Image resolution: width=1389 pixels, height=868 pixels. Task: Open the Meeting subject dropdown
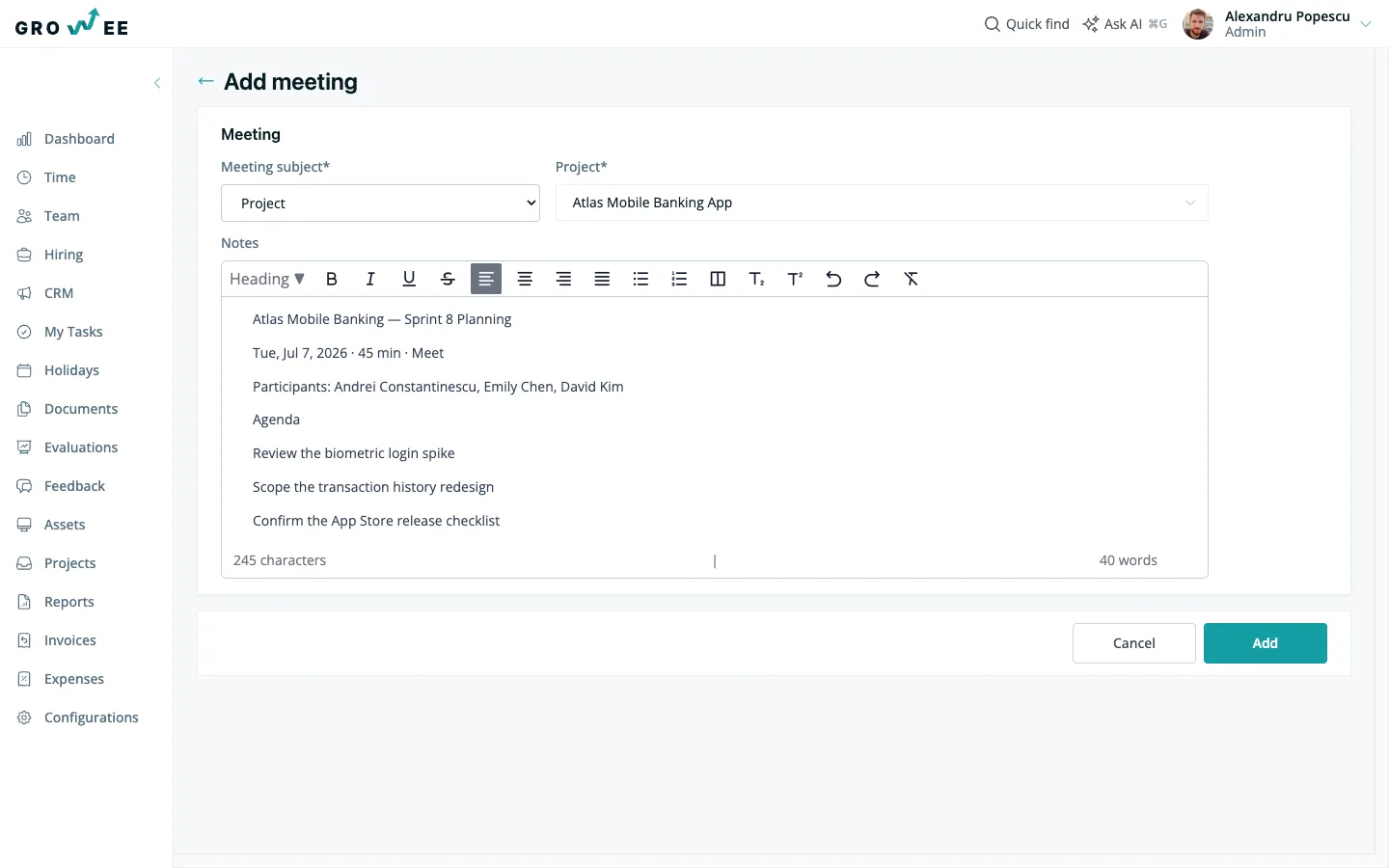pyautogui.click(x=380, y=203)
